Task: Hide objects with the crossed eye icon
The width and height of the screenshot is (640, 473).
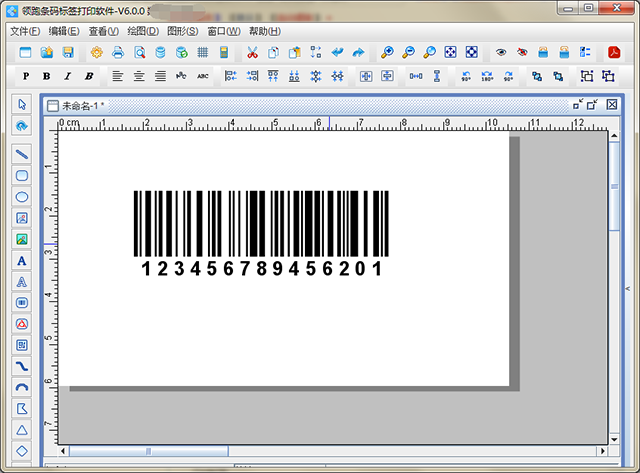Action: [522, 52]
